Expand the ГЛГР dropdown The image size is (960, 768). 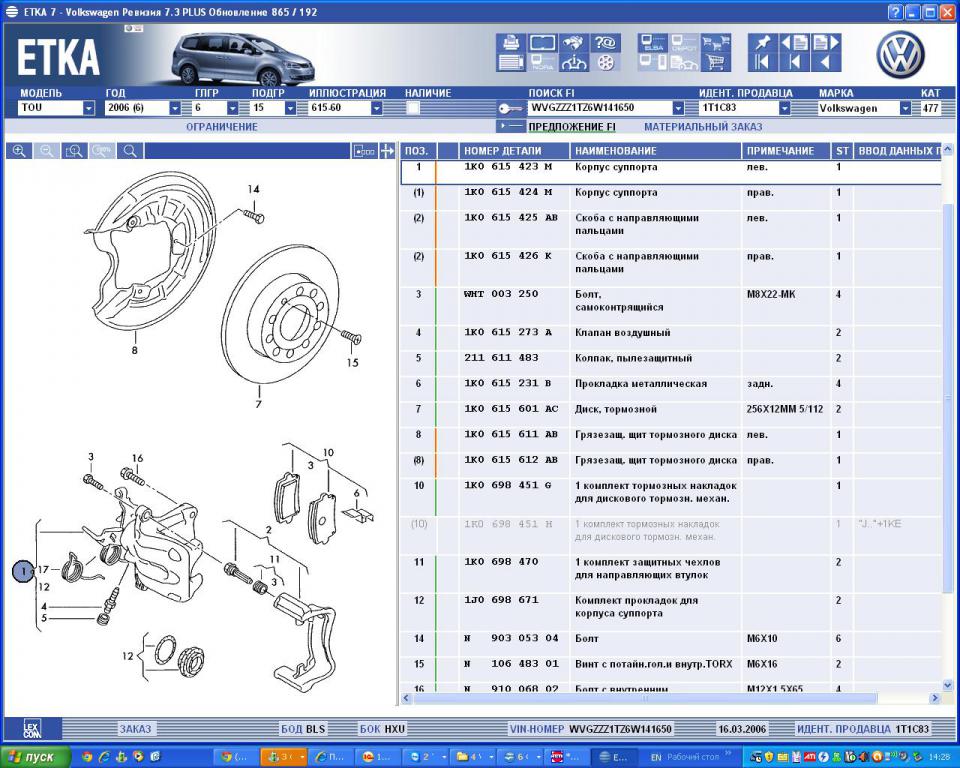point(233,108)
